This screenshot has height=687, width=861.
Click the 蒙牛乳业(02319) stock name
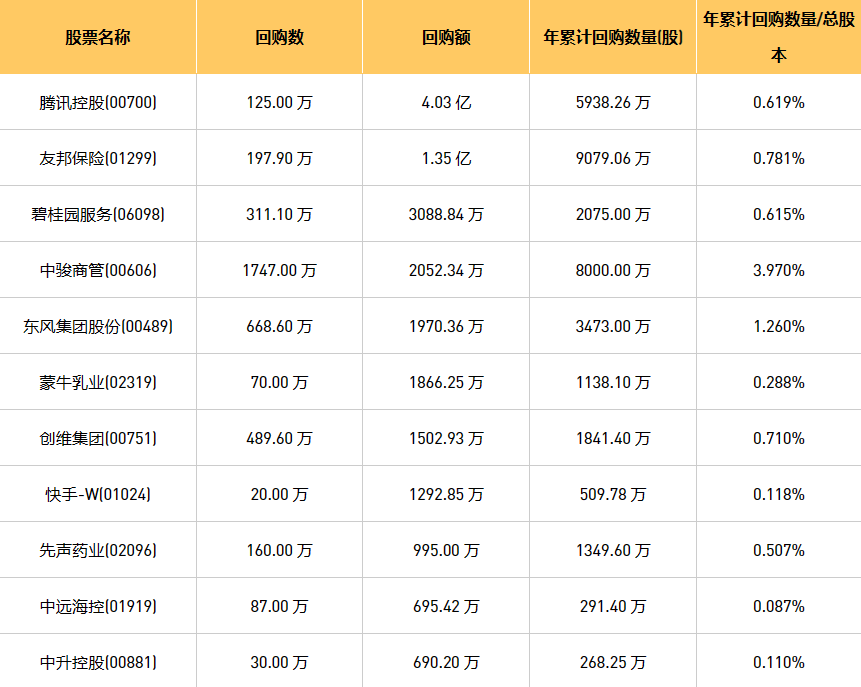click(x=98, y=382)
